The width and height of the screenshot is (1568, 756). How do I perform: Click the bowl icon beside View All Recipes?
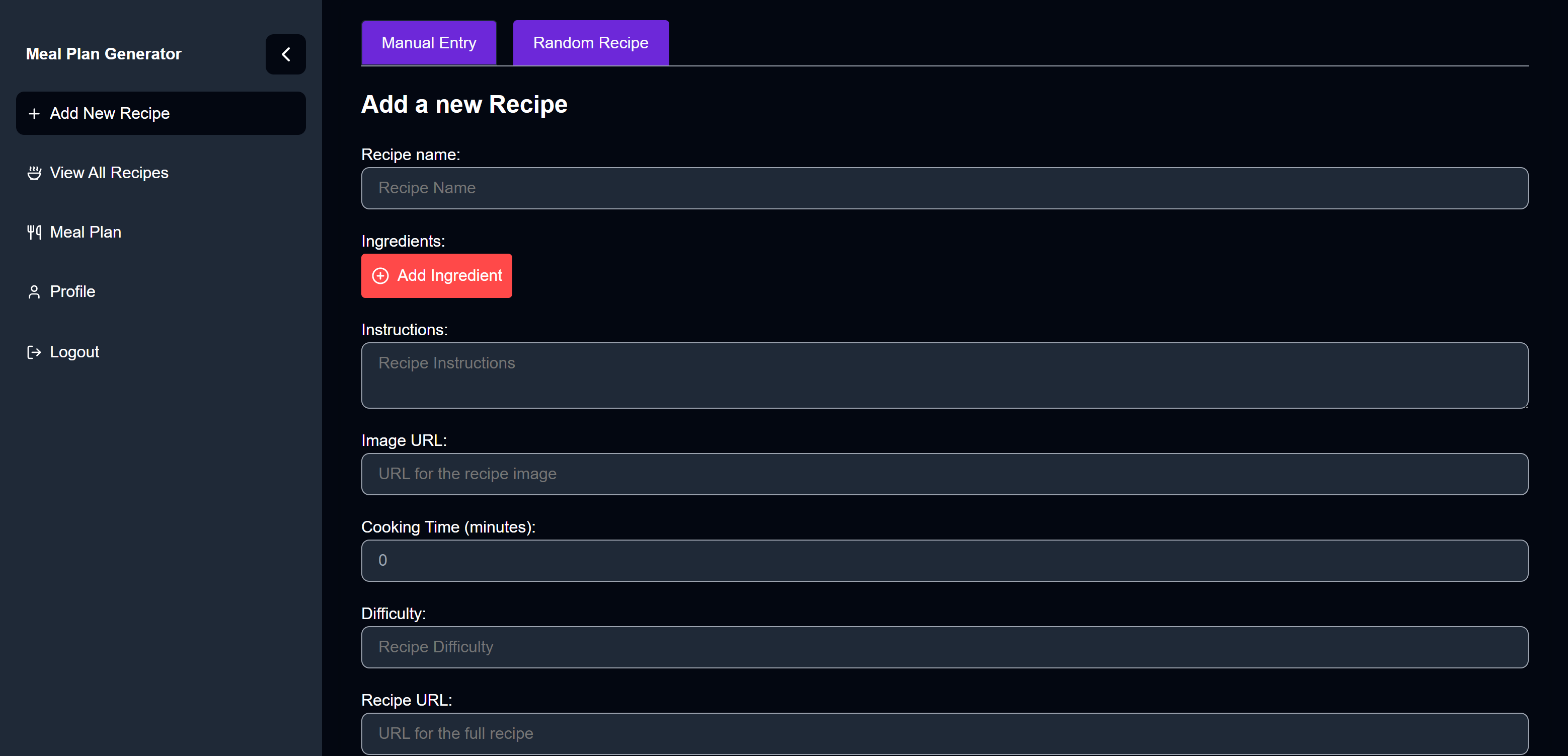point(34,173)
